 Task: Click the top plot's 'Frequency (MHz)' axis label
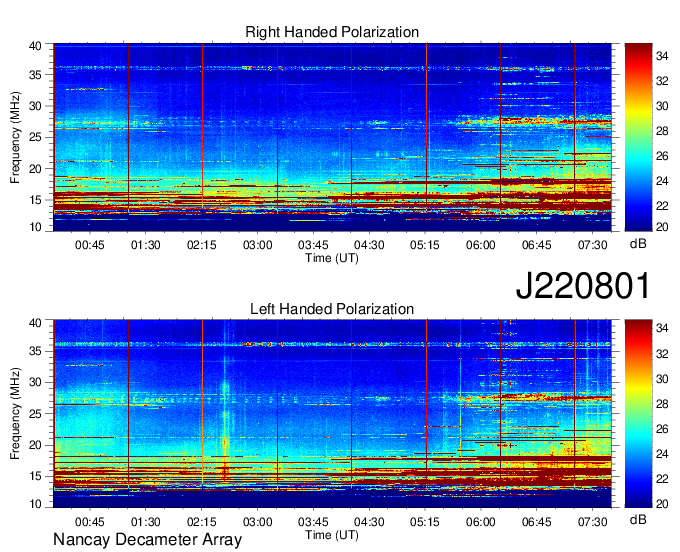(15, 137)
